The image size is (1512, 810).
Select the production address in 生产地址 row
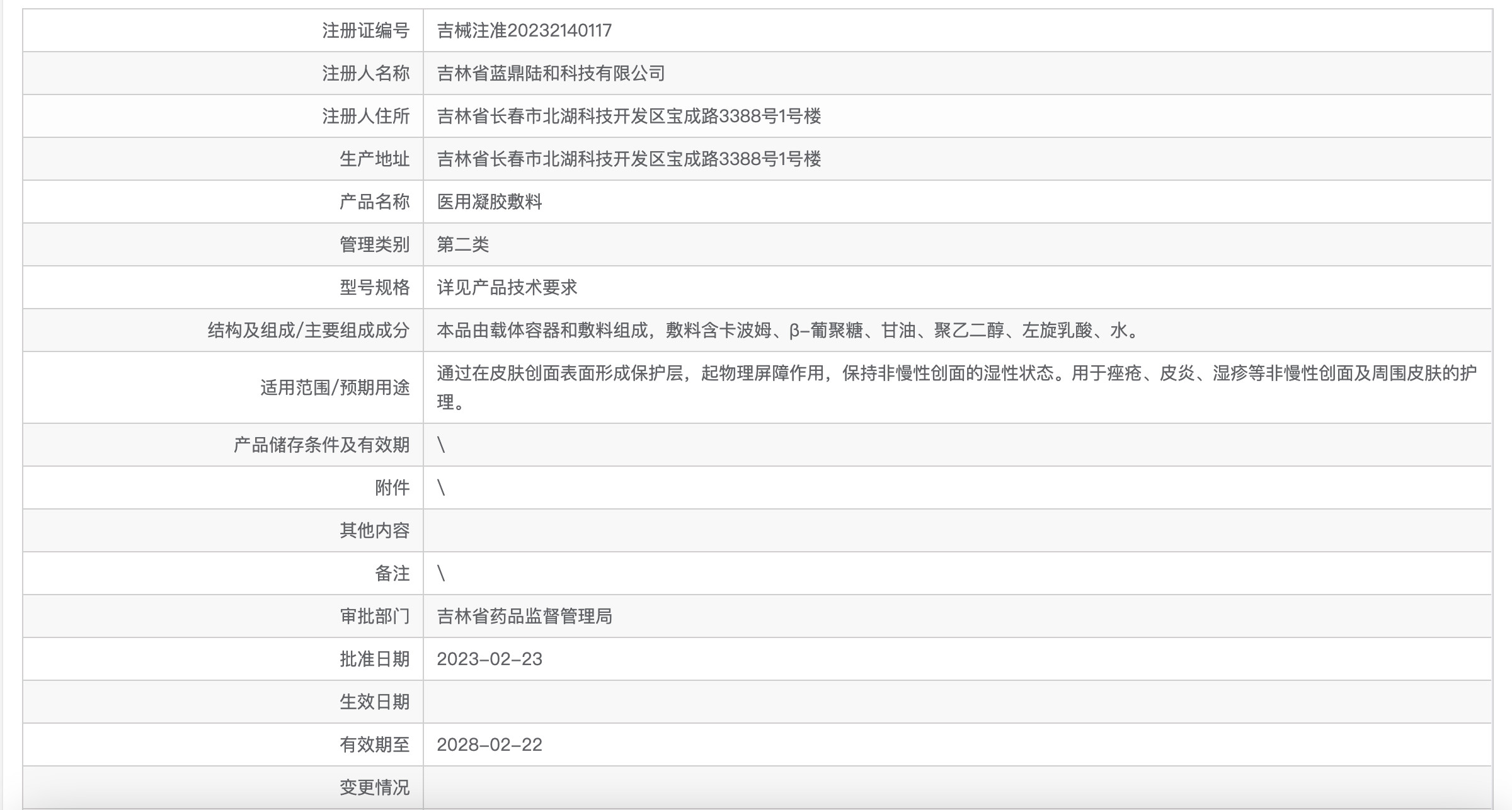(x=629, y=159)
